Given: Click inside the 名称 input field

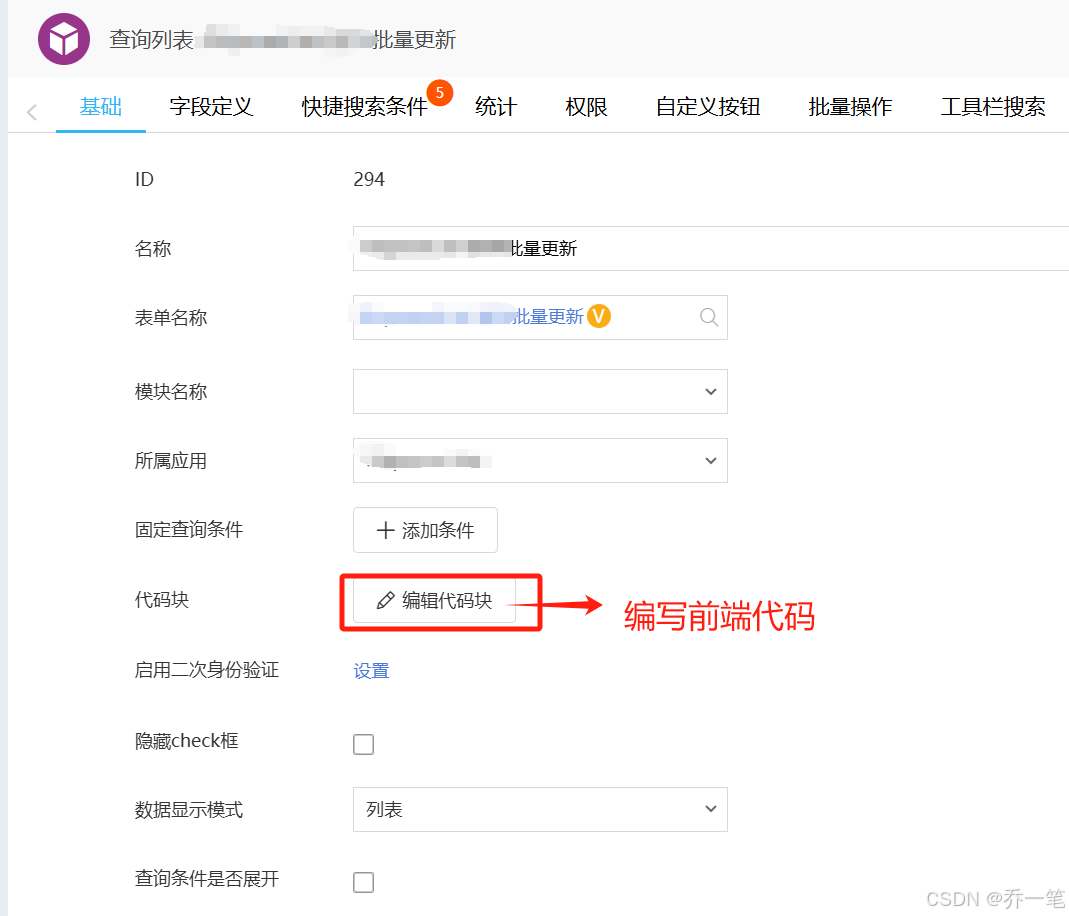Looking at the screenshot, I should [700, 248].
